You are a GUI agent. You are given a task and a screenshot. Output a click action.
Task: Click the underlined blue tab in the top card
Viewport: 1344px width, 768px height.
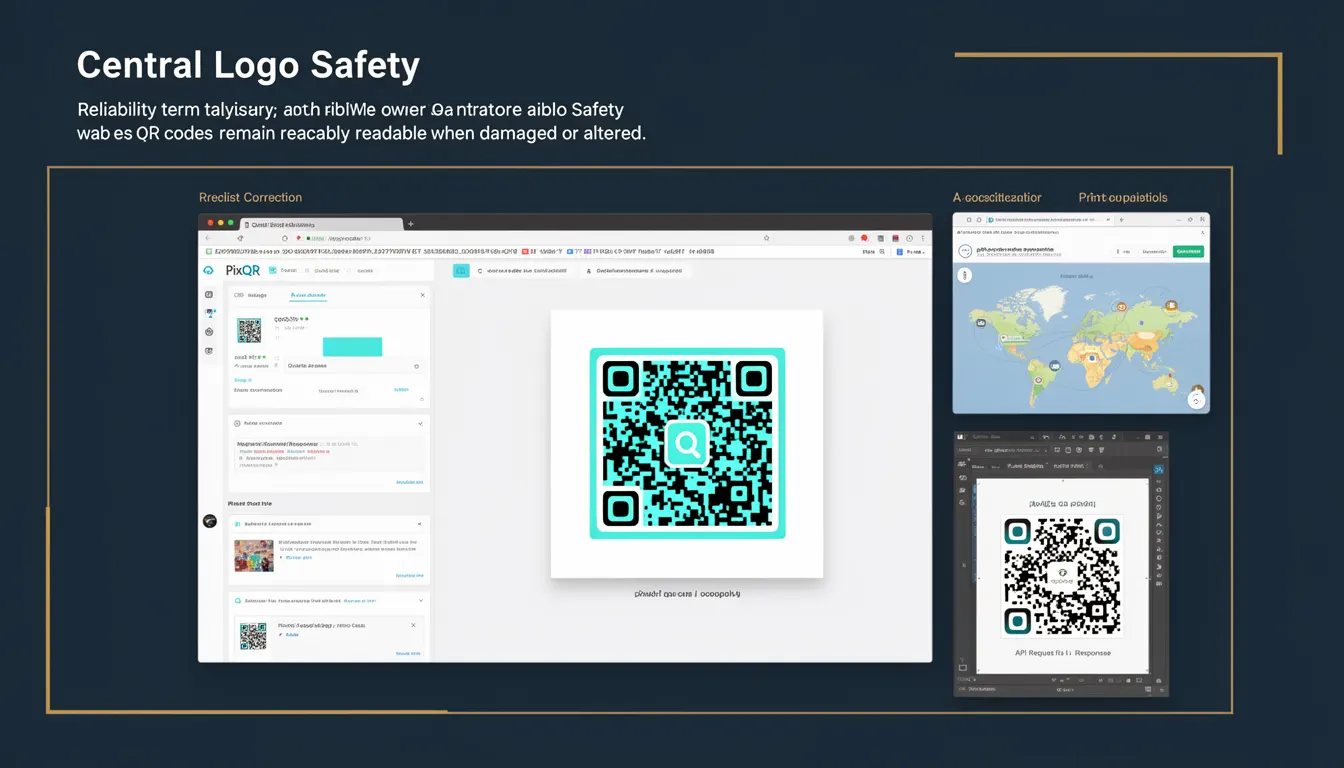(x=307, y=295)
